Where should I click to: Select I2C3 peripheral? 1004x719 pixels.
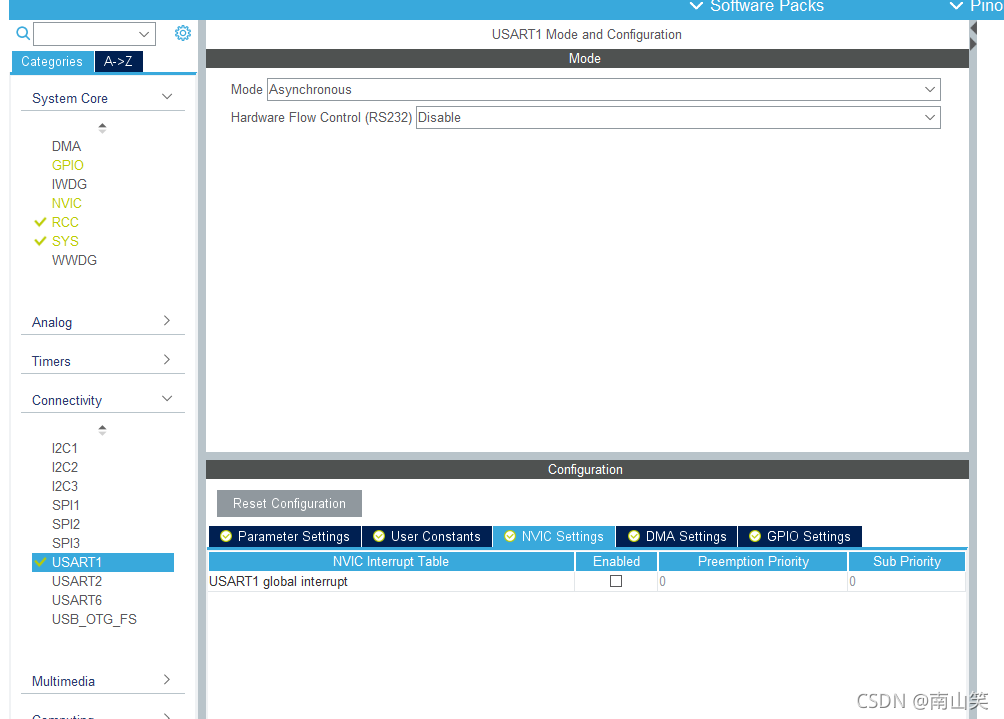65,487
